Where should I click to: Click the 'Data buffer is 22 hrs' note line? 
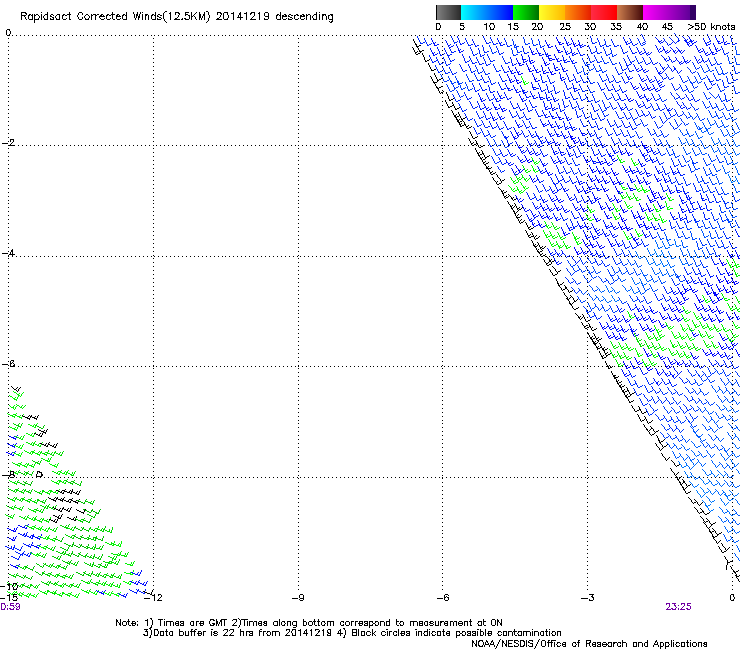point(352,633)
